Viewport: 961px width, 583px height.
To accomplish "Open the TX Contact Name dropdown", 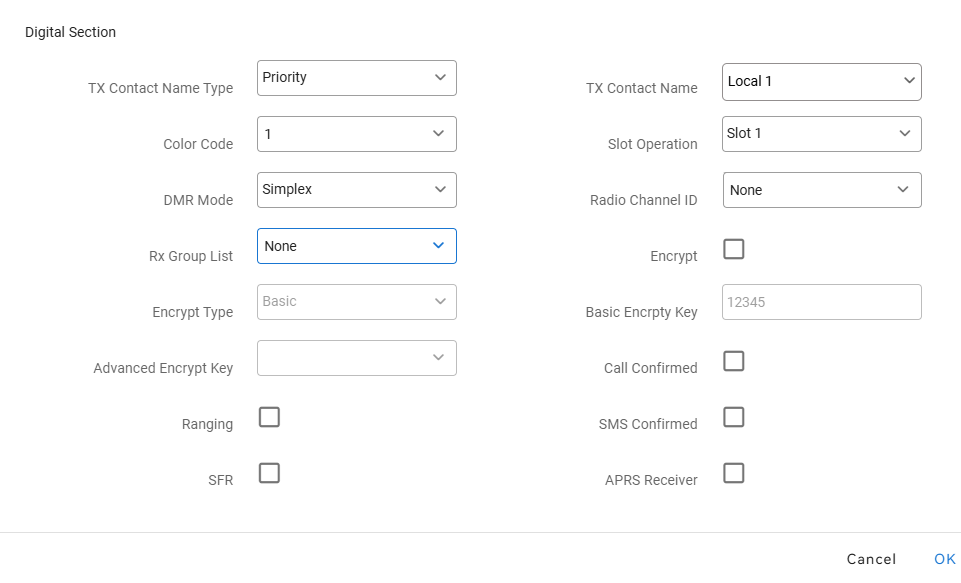I will point(821,82).
